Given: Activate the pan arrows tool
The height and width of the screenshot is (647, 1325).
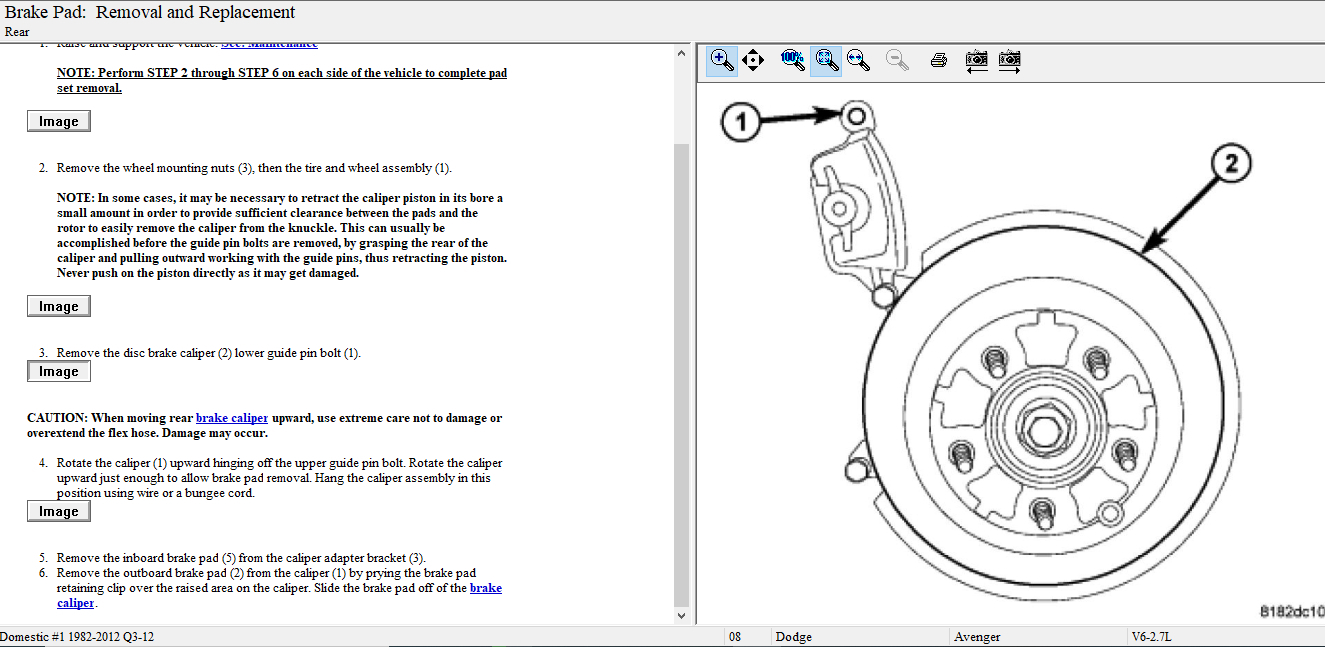Looking at the screenshot, I should click(x=753, y=60).
